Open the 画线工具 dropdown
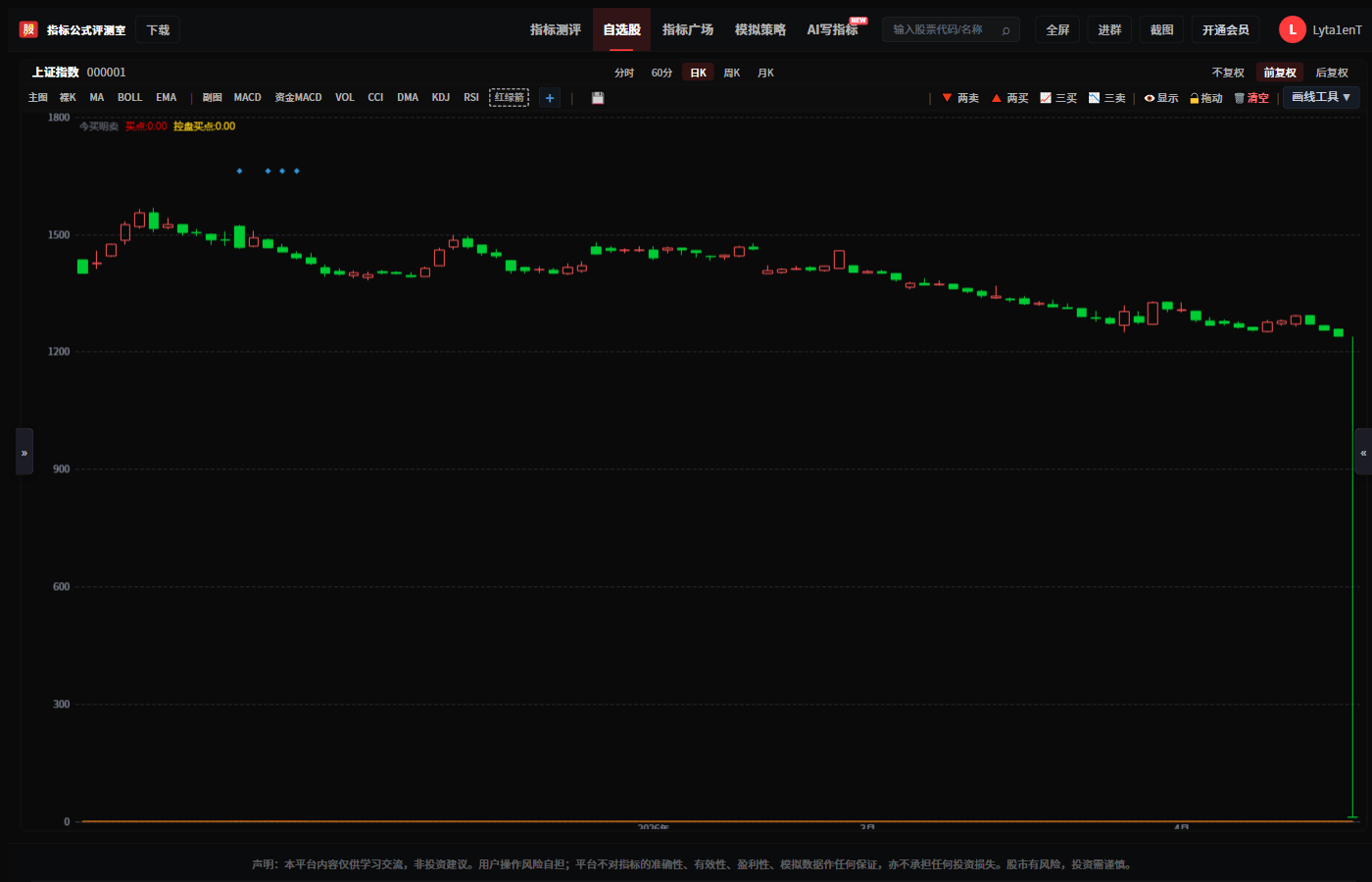 (1321, 97)
